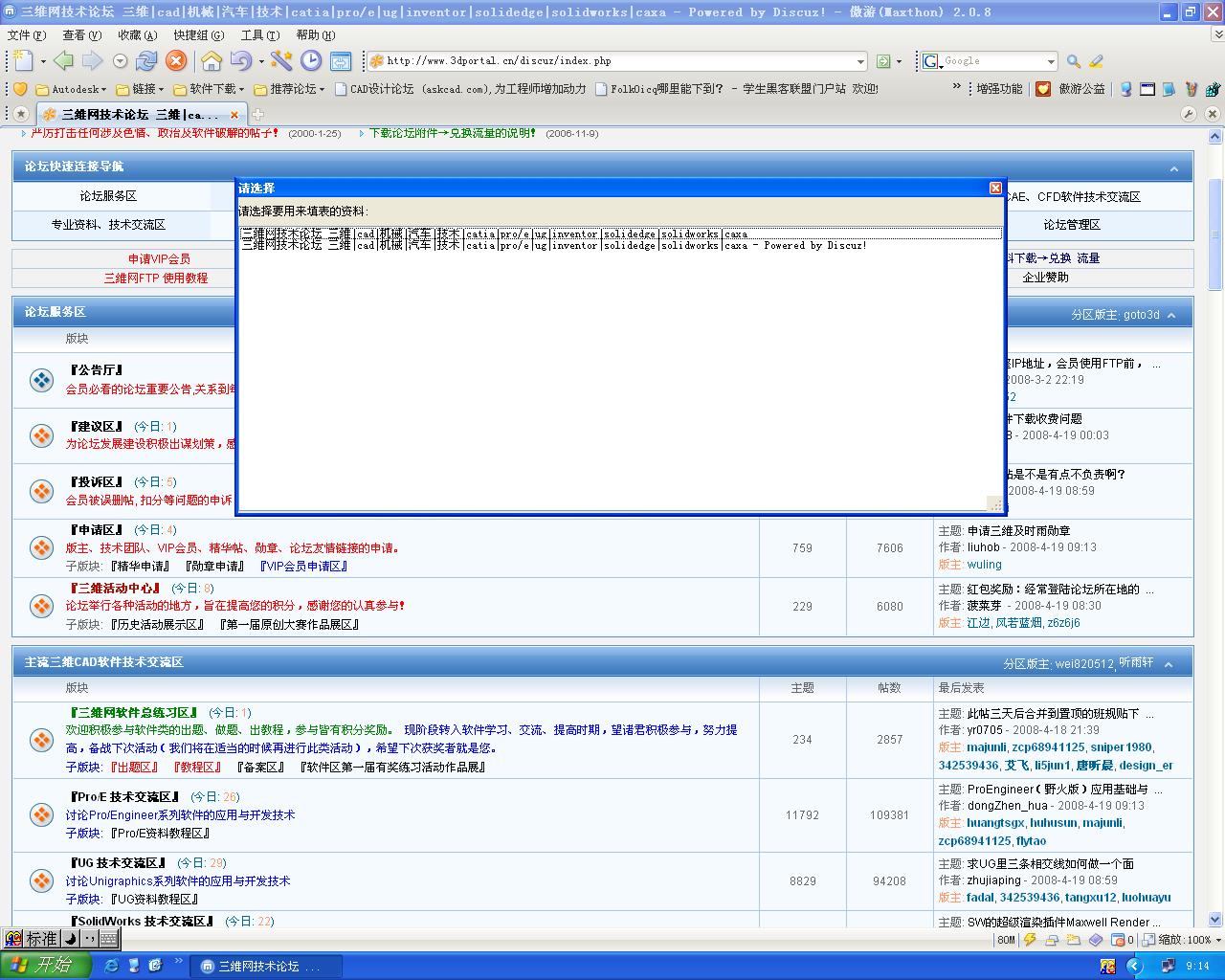
Task: Click the highlighter pen icon
Action: 1097,61
